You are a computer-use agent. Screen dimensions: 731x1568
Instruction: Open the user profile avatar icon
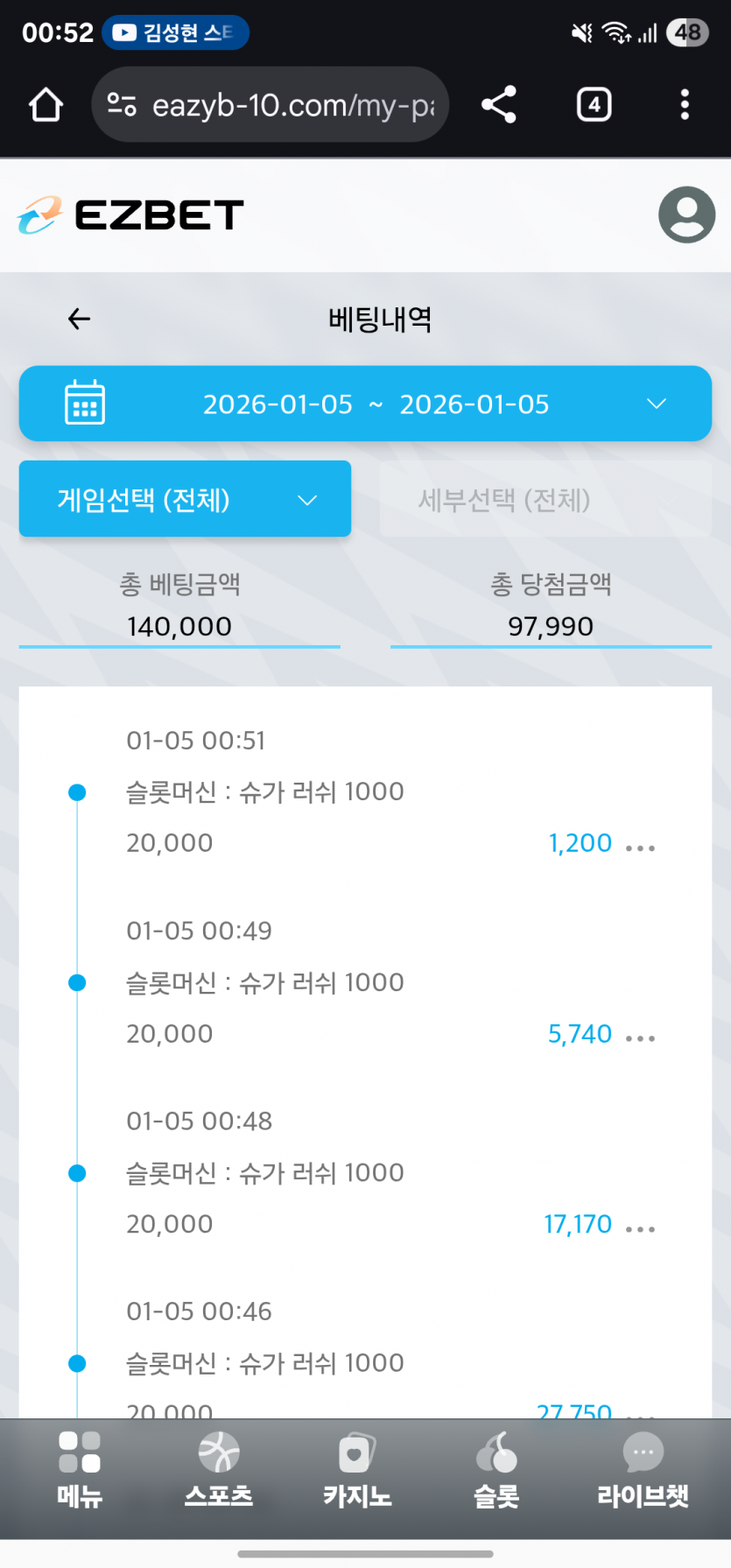[686, 214]
